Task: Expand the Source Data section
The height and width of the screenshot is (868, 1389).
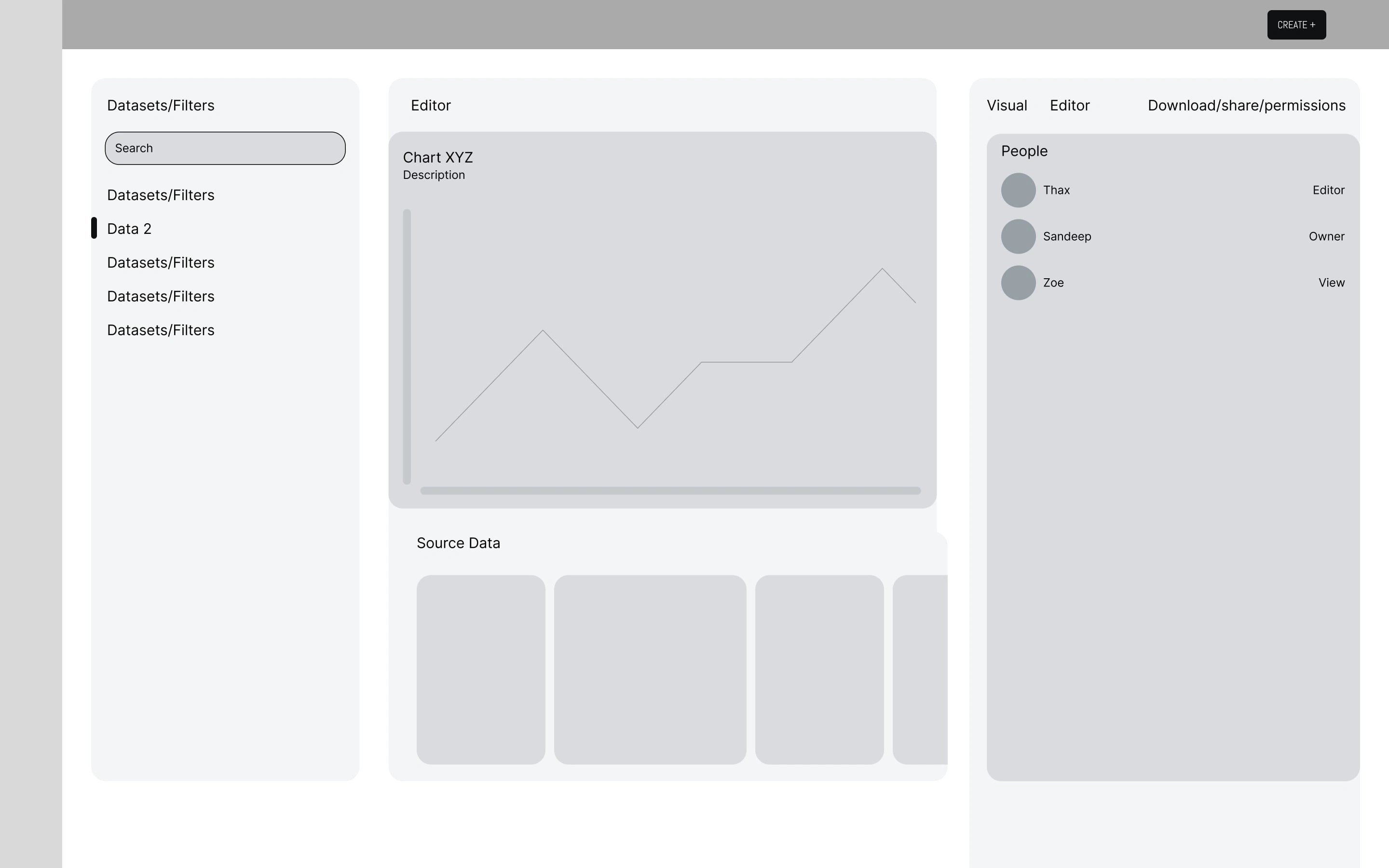Action: [457, 543]
